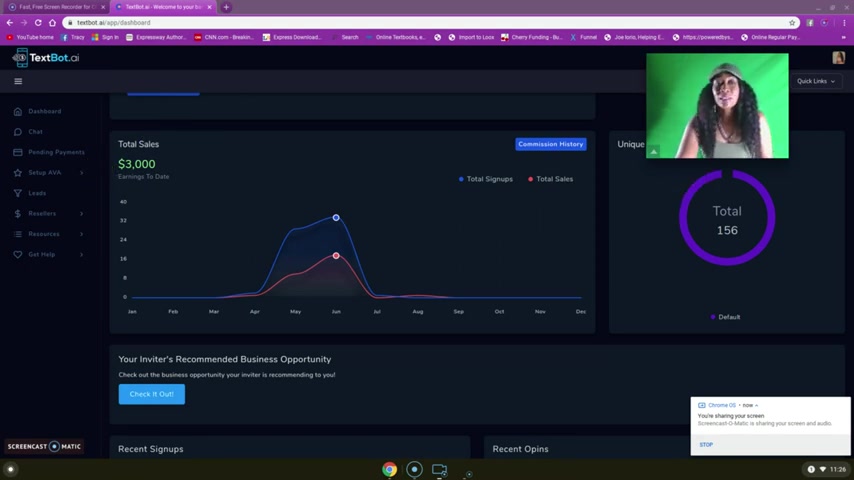Open YouTube home bookmark

tap(30, 38)
